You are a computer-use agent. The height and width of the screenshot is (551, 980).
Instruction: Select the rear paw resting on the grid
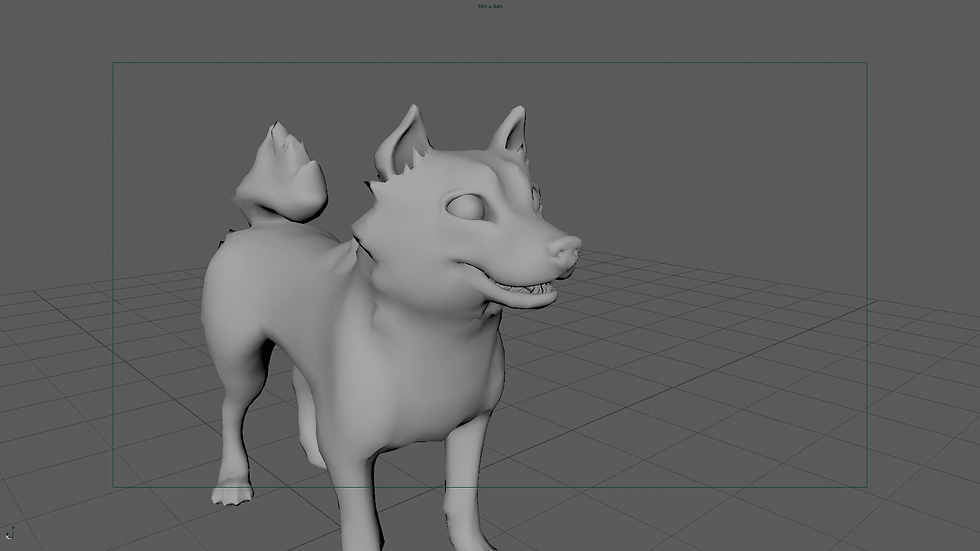pyautogui.click(x=232, y=492)
